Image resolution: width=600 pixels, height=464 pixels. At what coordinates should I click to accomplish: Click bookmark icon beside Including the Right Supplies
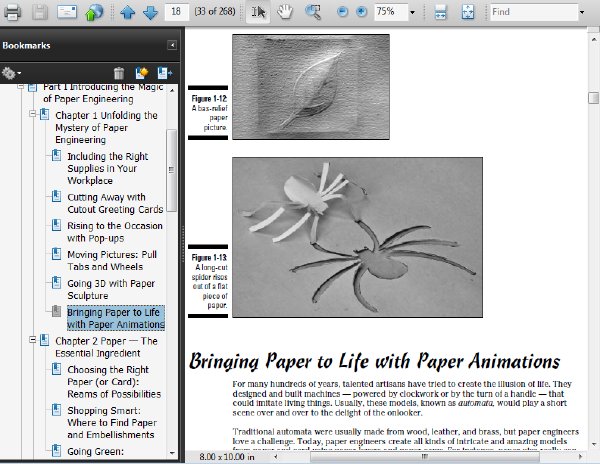click(x=56, y=155)
